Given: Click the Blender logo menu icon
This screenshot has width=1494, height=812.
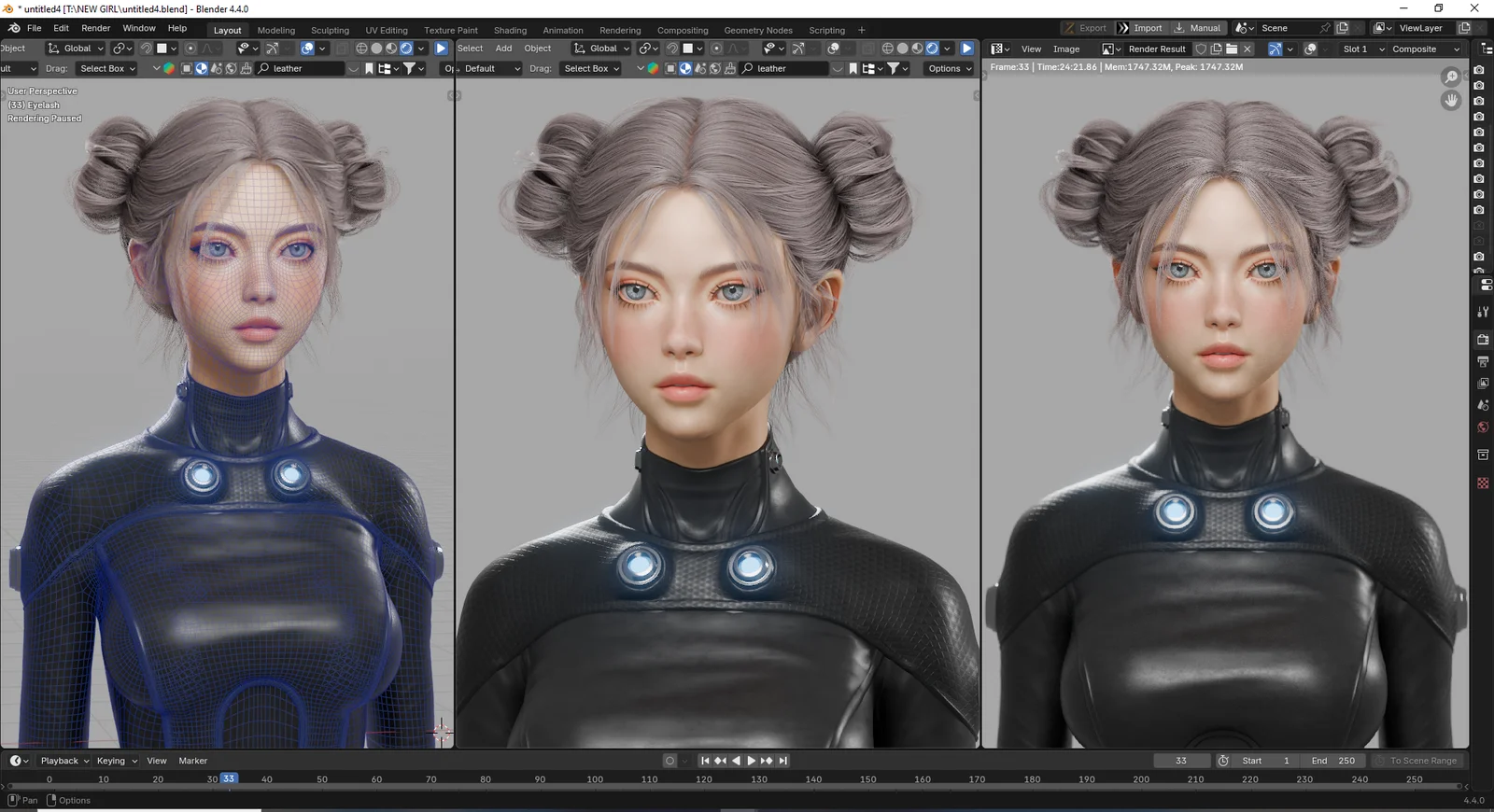Looking at the screenshot, I should (14, 28).
